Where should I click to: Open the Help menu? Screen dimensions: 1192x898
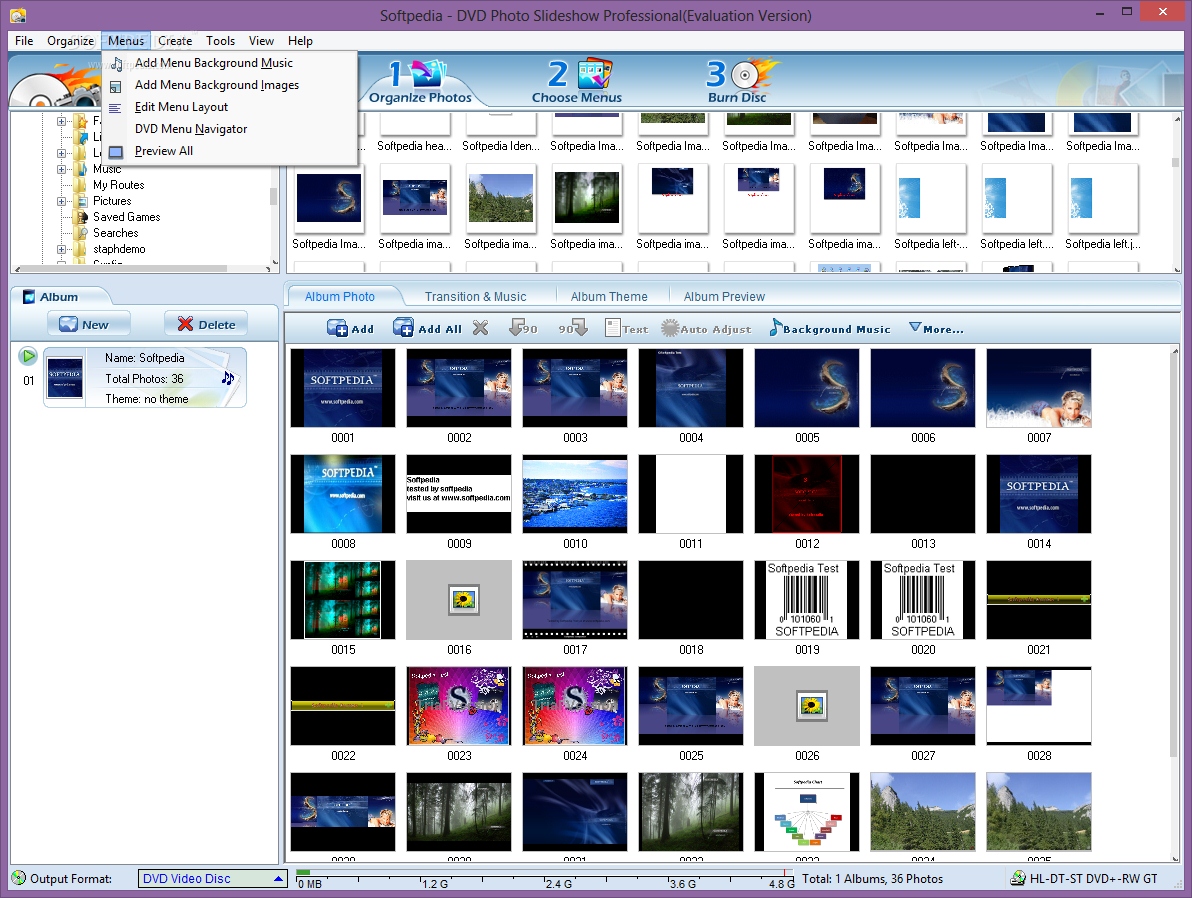pyautogui.click(x=300, y=40)
